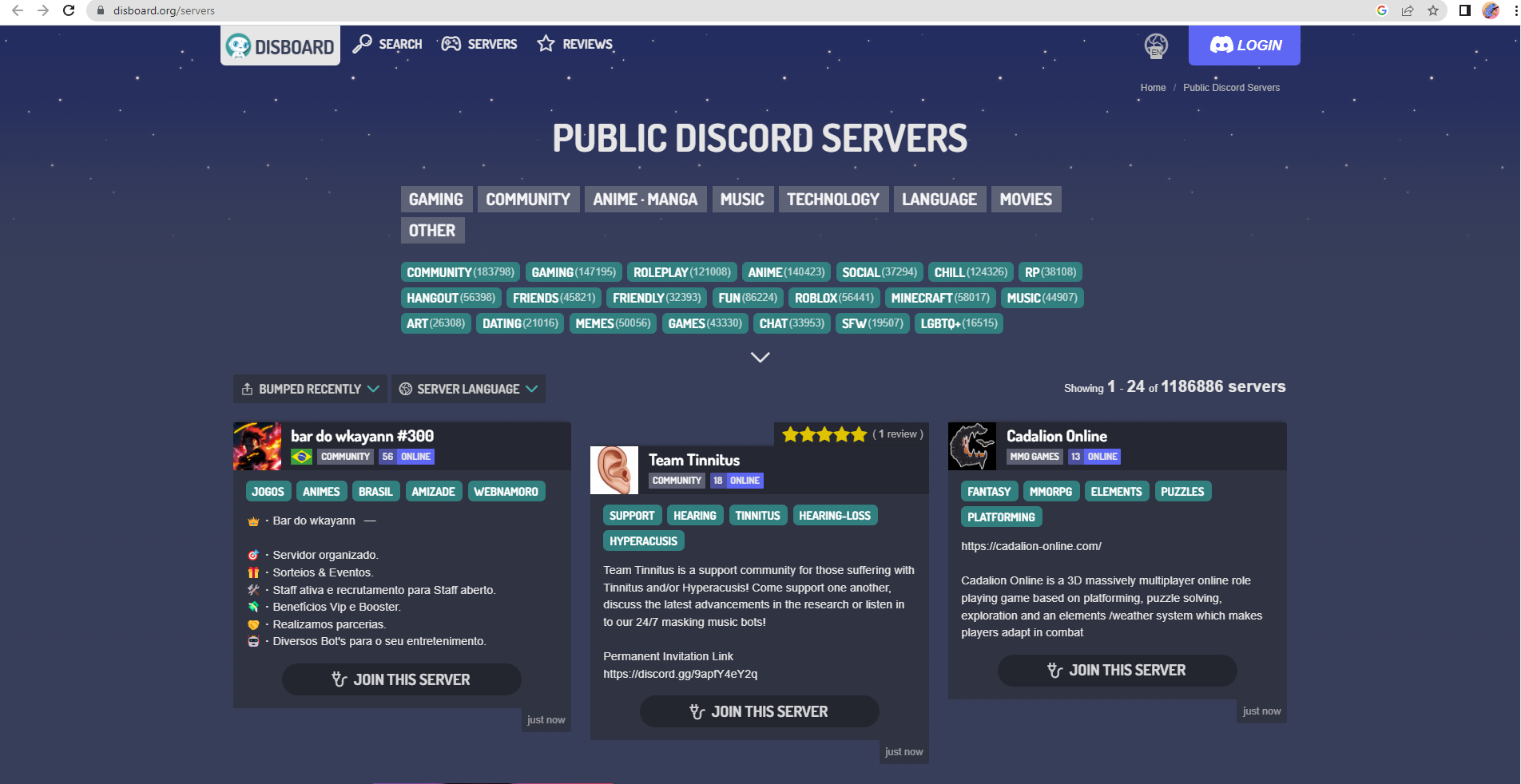Bookmark this page with star icon

1433,10
